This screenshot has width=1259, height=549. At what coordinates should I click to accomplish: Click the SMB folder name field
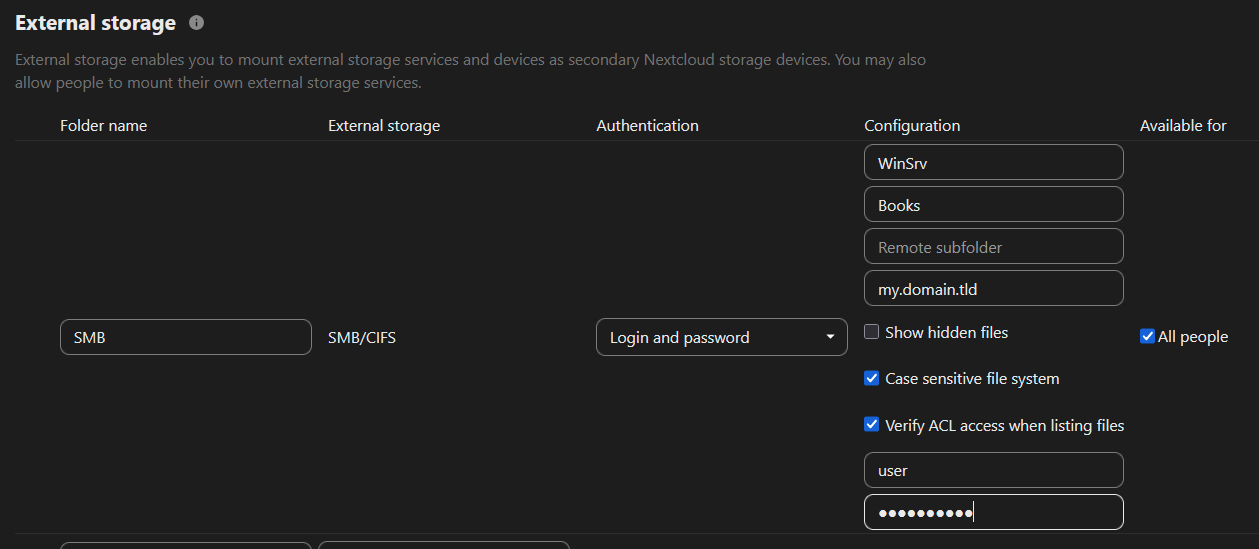186,337
